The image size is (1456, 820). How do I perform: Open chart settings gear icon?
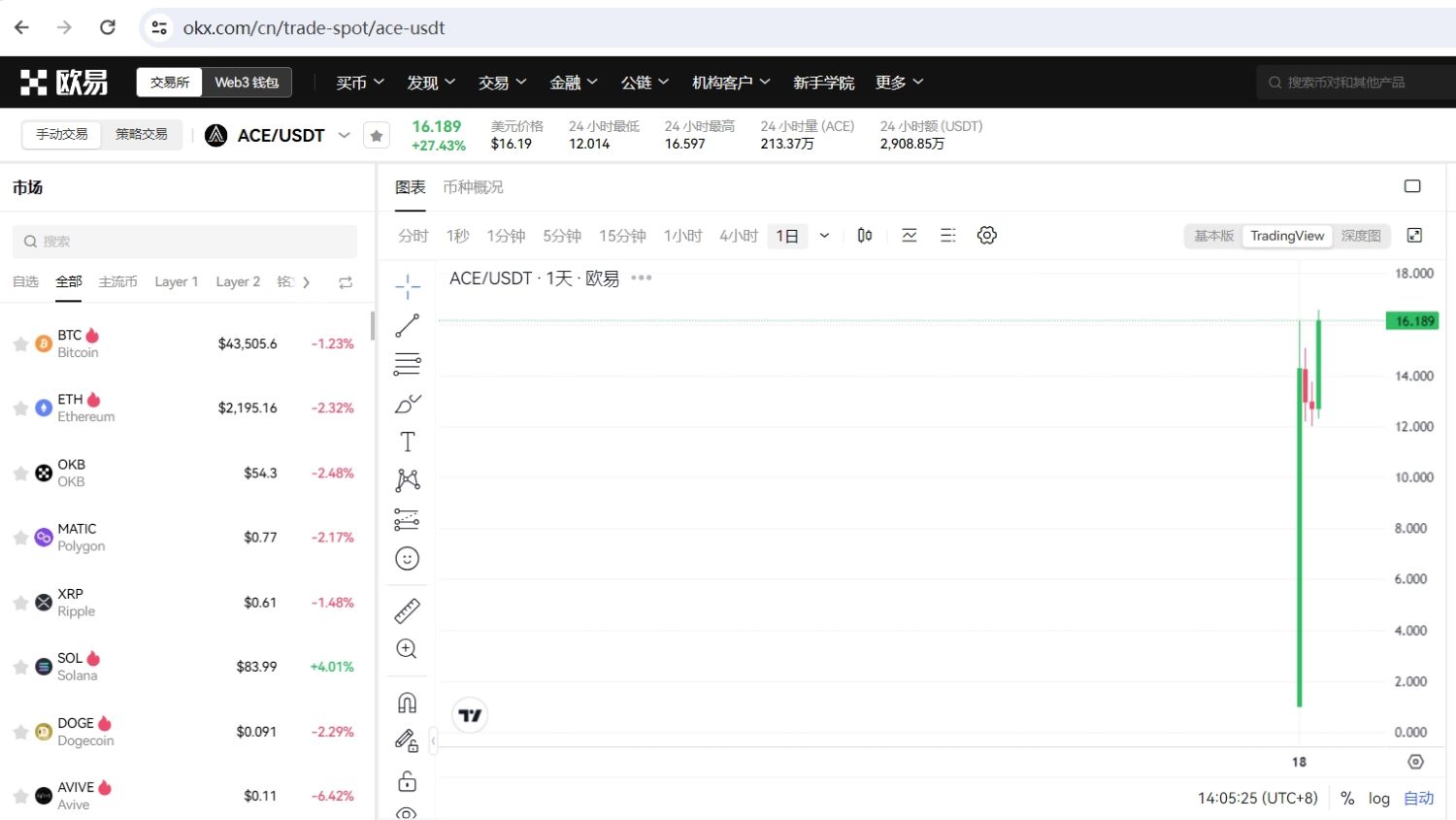coord(987,235)
